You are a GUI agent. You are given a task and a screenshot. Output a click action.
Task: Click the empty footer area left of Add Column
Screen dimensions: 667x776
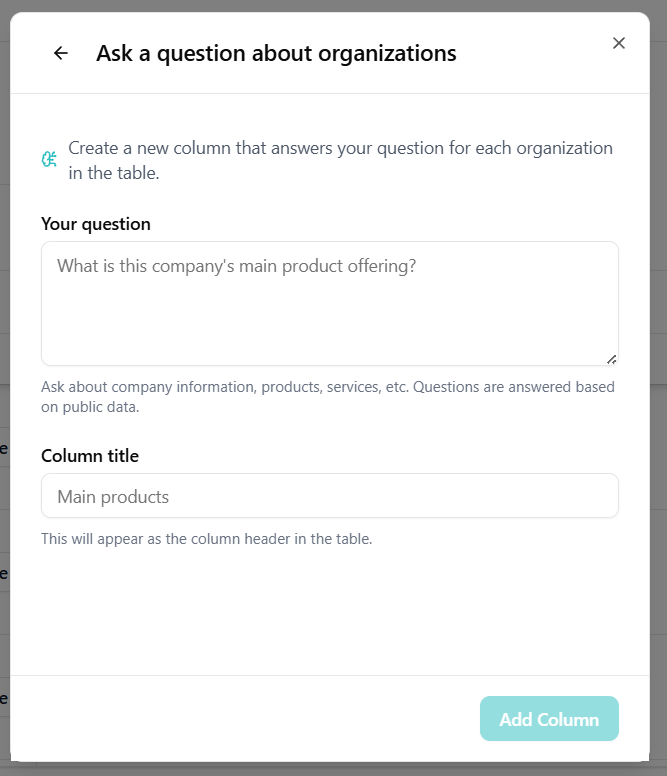coord(250,720)
